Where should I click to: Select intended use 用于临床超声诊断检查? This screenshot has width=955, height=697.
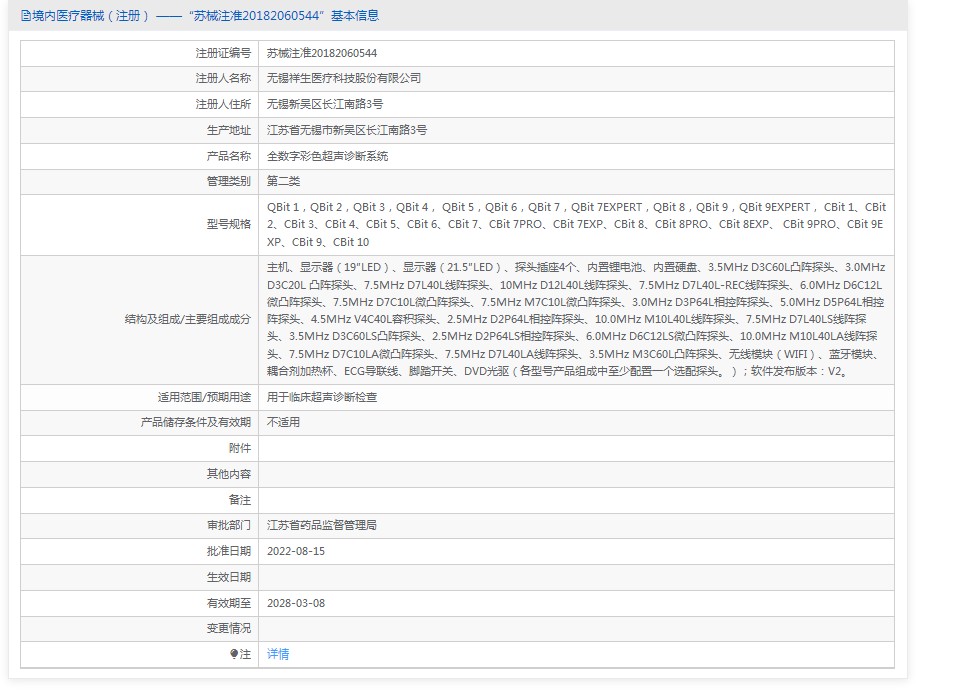[322, 397]
